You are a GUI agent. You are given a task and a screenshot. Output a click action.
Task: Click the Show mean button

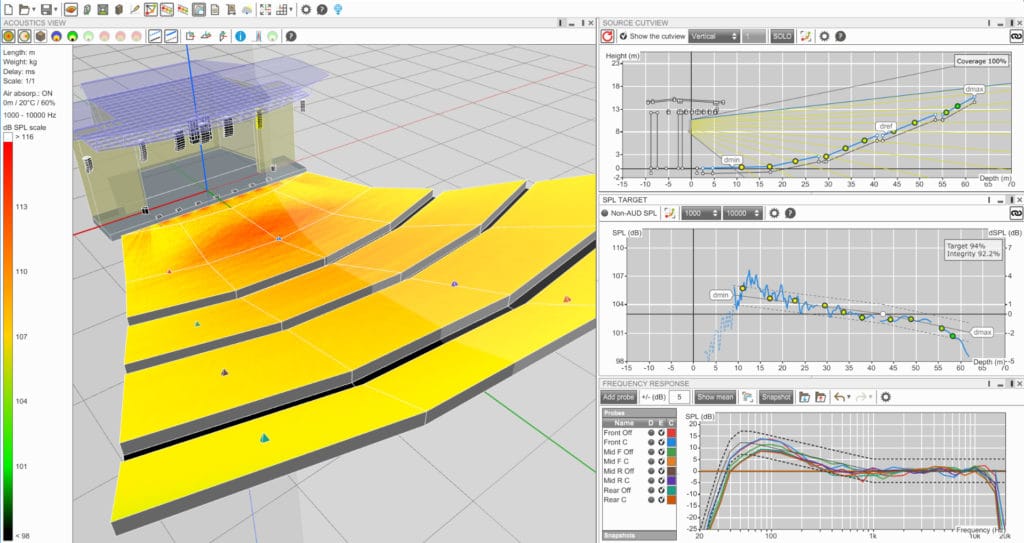tap(715, 397)
